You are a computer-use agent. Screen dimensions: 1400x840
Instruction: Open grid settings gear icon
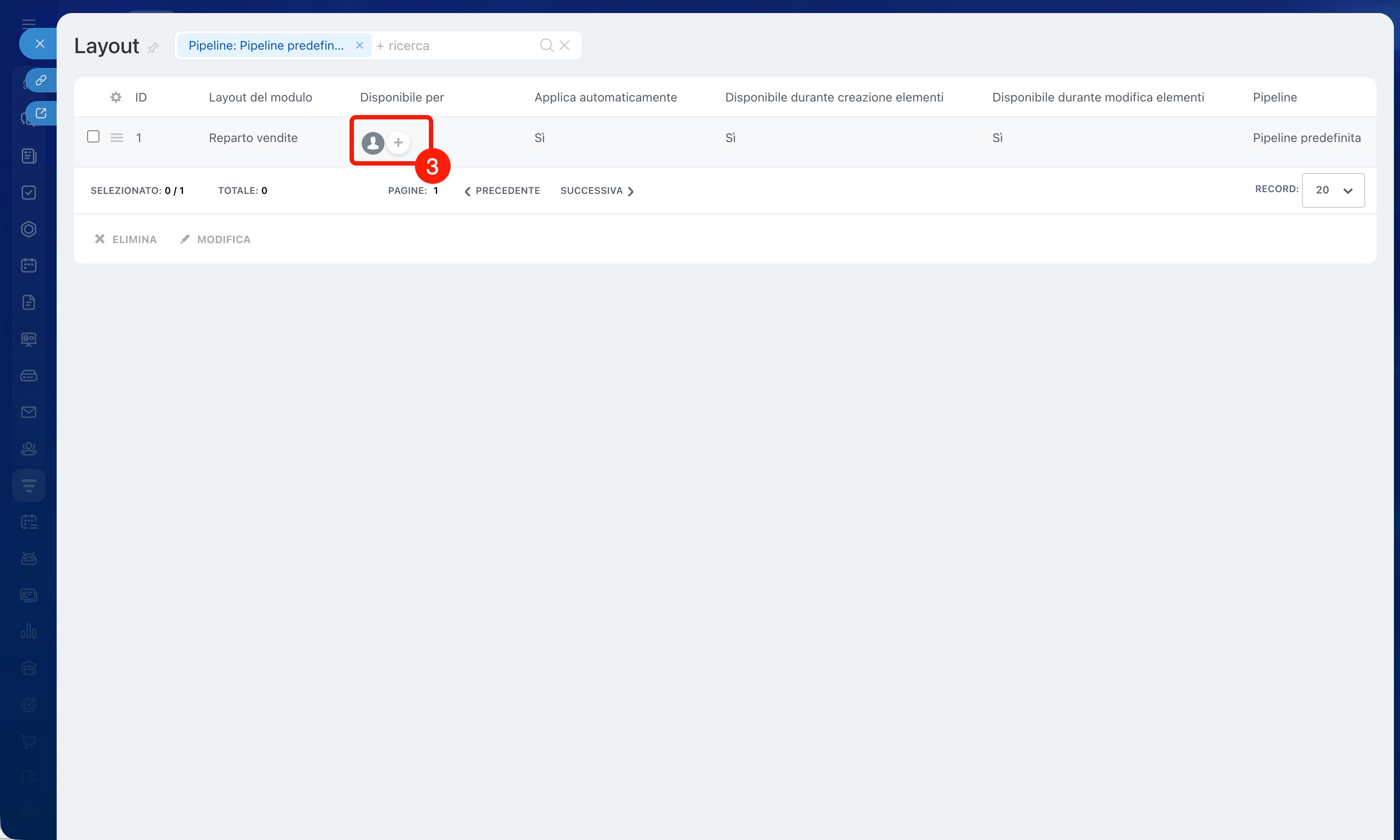point(116,97)
